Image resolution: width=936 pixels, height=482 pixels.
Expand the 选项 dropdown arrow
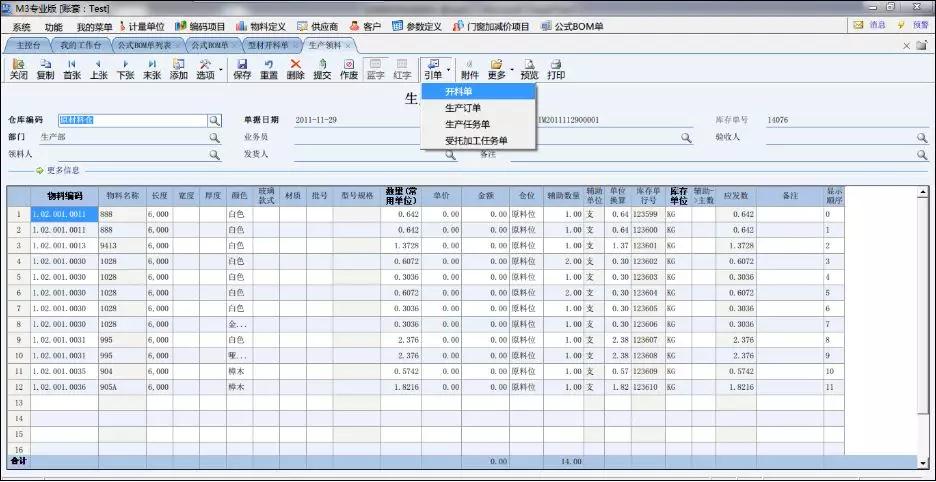click(x=221, y=70)
